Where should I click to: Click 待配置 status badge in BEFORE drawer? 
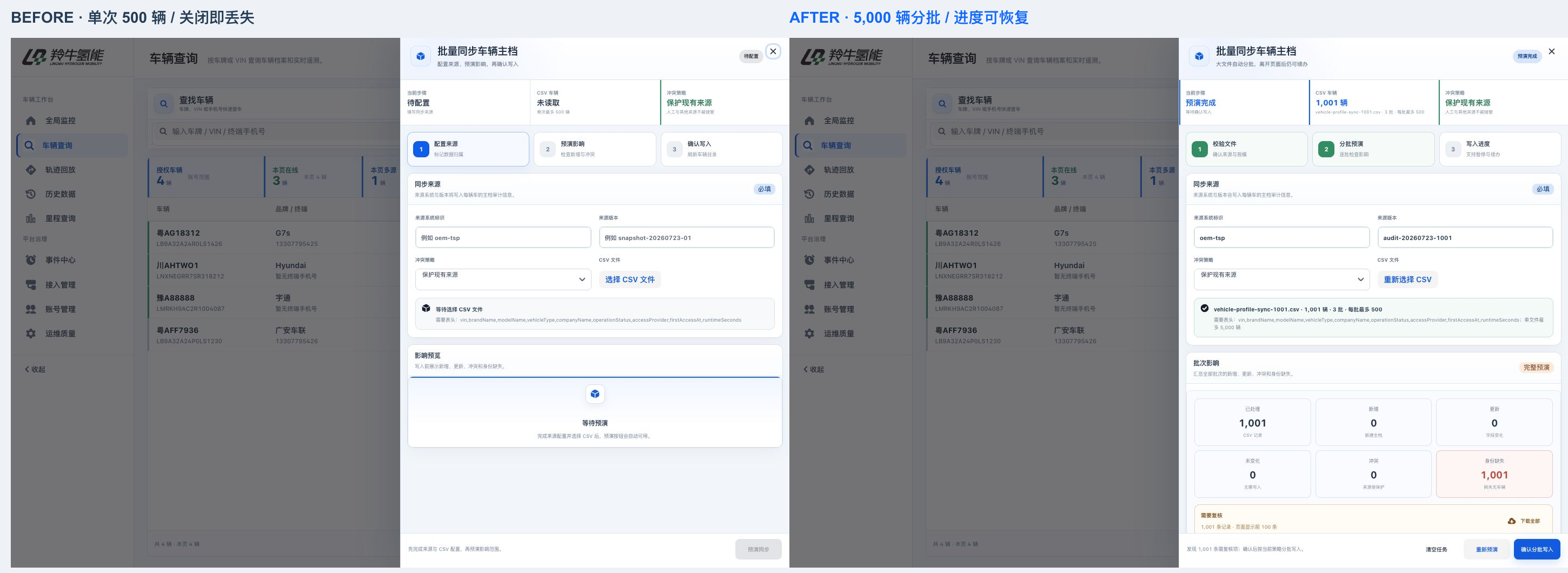(x=751, y=56)
